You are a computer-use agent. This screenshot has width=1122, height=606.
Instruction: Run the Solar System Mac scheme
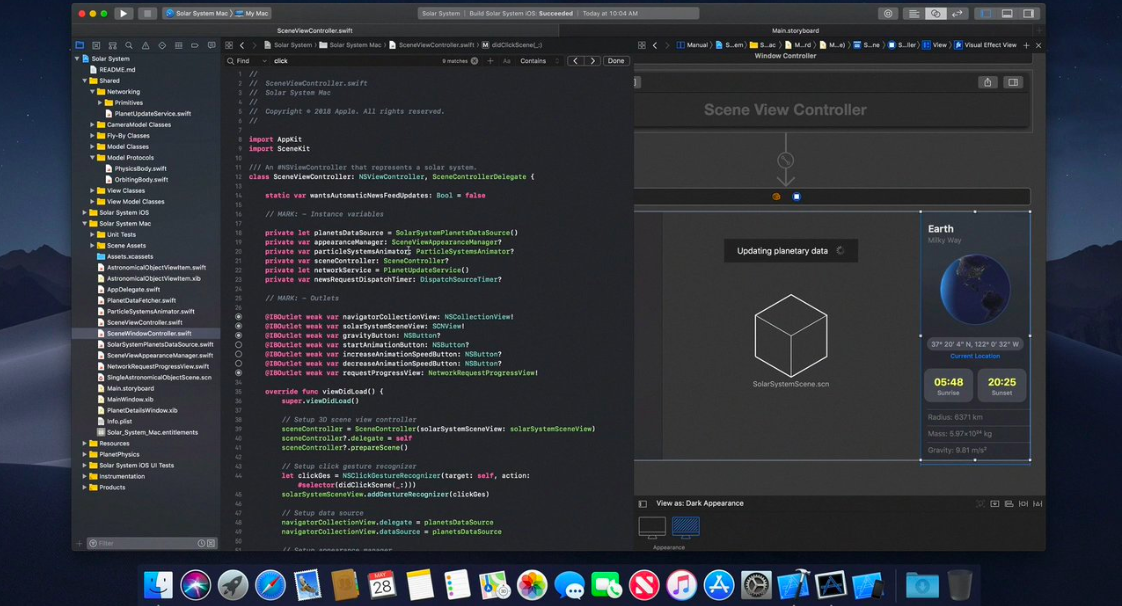(124, 13)
